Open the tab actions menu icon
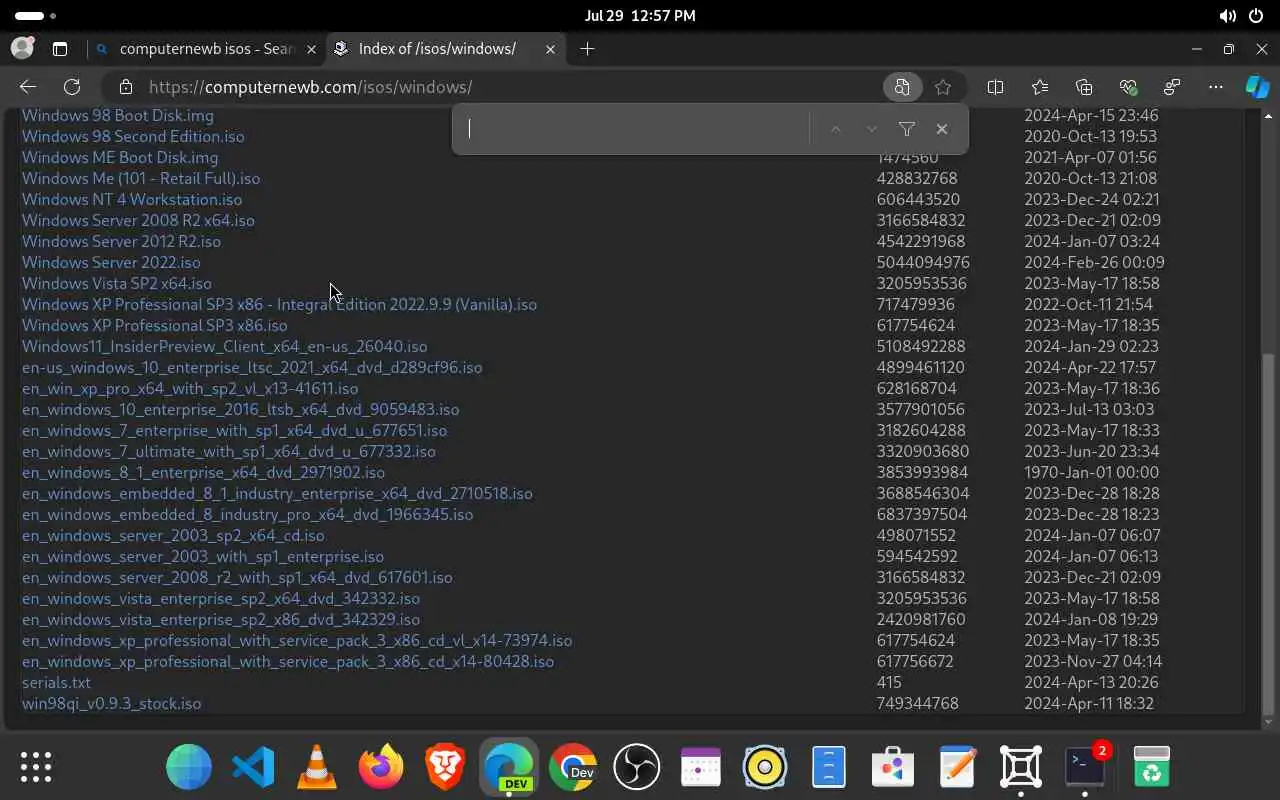The image size is (1280, 800). [60, 48]
